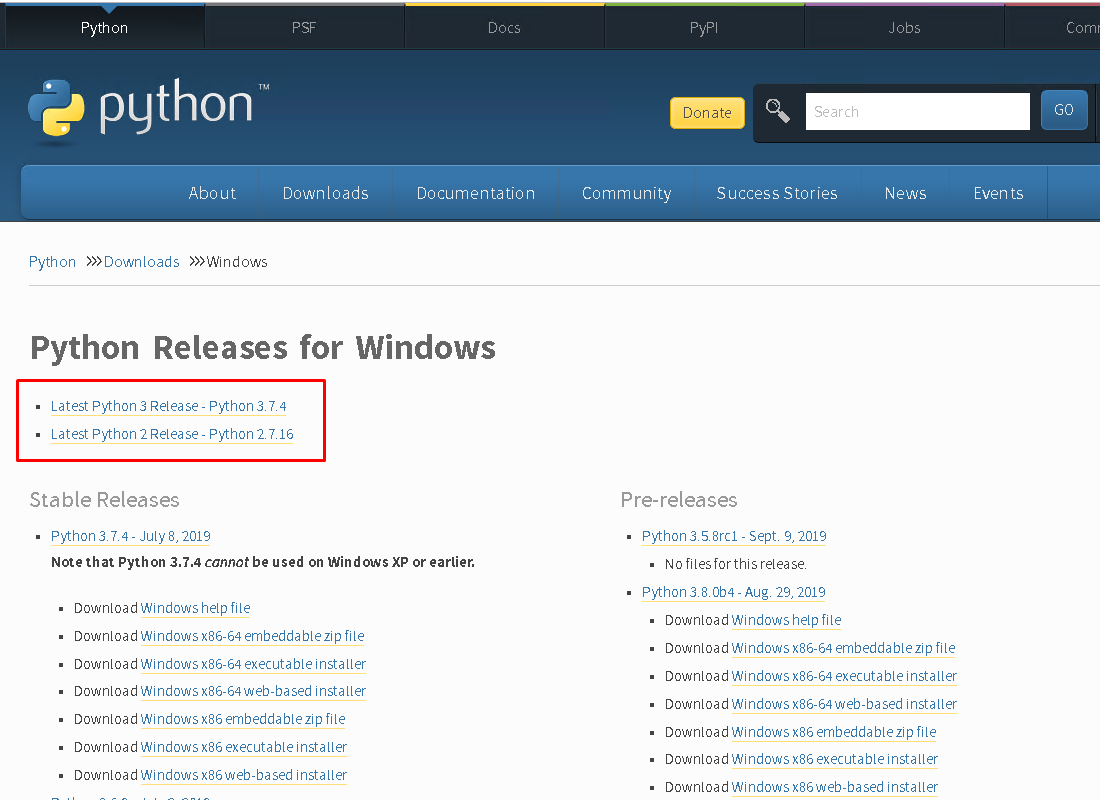Click the Windows XP compatibility note
The image size is (1100, 800).
[x=263, y=562]
